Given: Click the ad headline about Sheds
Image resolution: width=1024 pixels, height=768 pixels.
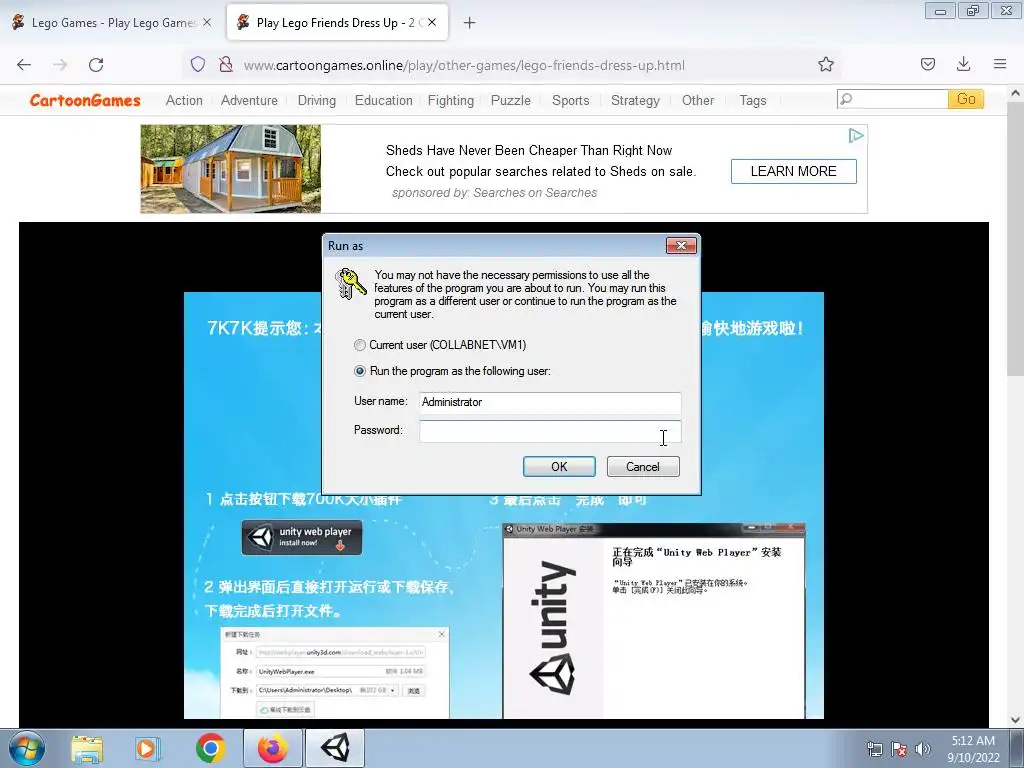Looking at the screenshot, I should (528, 150).
